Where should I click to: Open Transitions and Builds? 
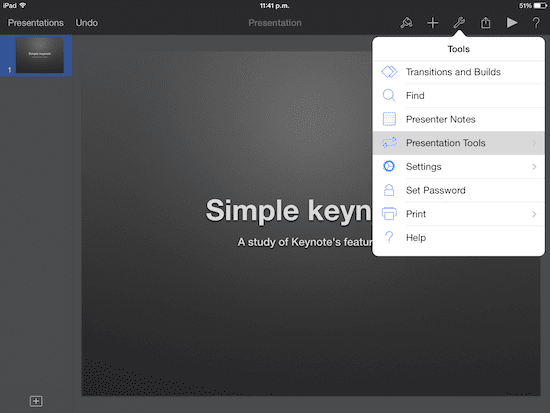(458, 72)
